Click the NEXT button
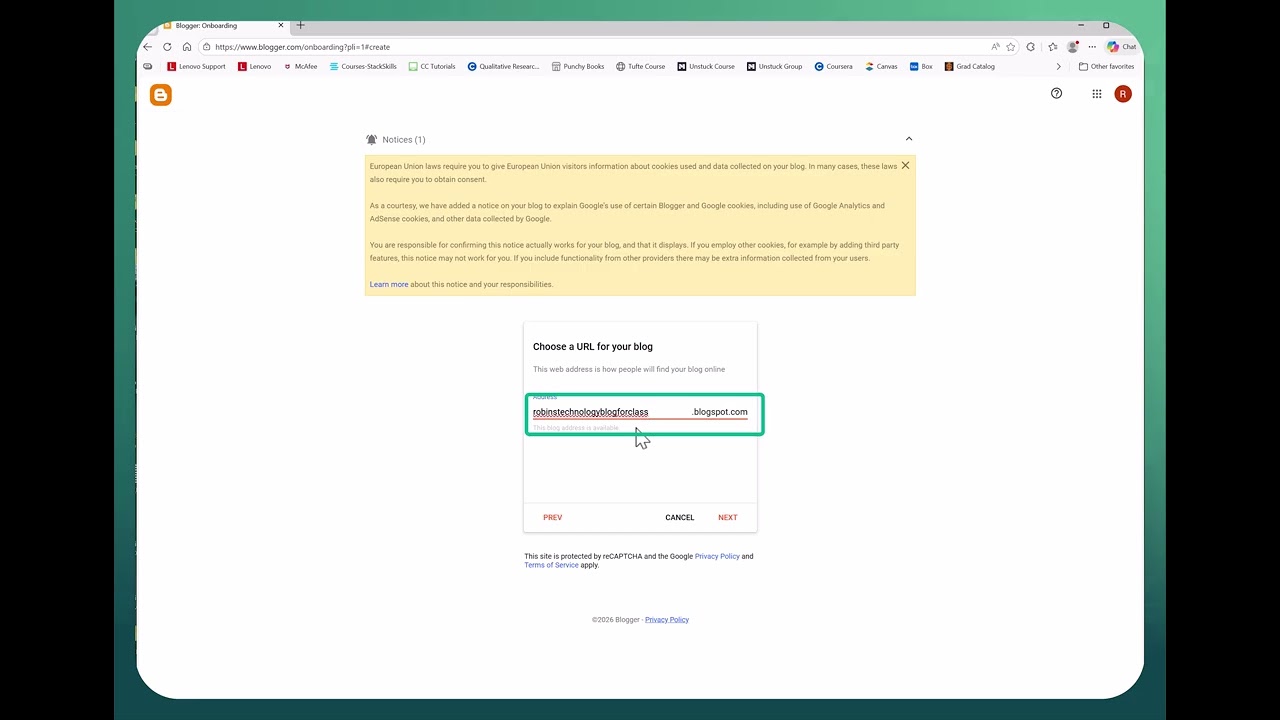The width and height of the screenshot is (1280, 720). pos(727,518)
